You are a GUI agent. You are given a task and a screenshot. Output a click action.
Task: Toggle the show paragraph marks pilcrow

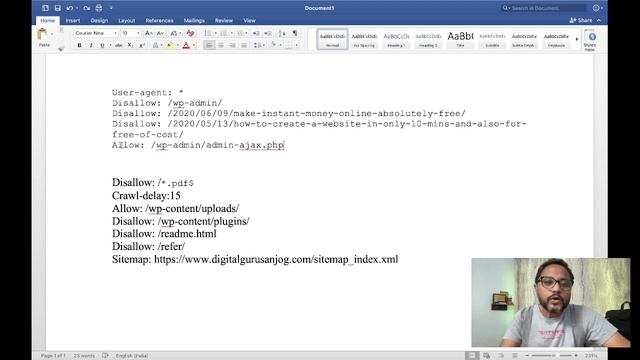point(295,33)
